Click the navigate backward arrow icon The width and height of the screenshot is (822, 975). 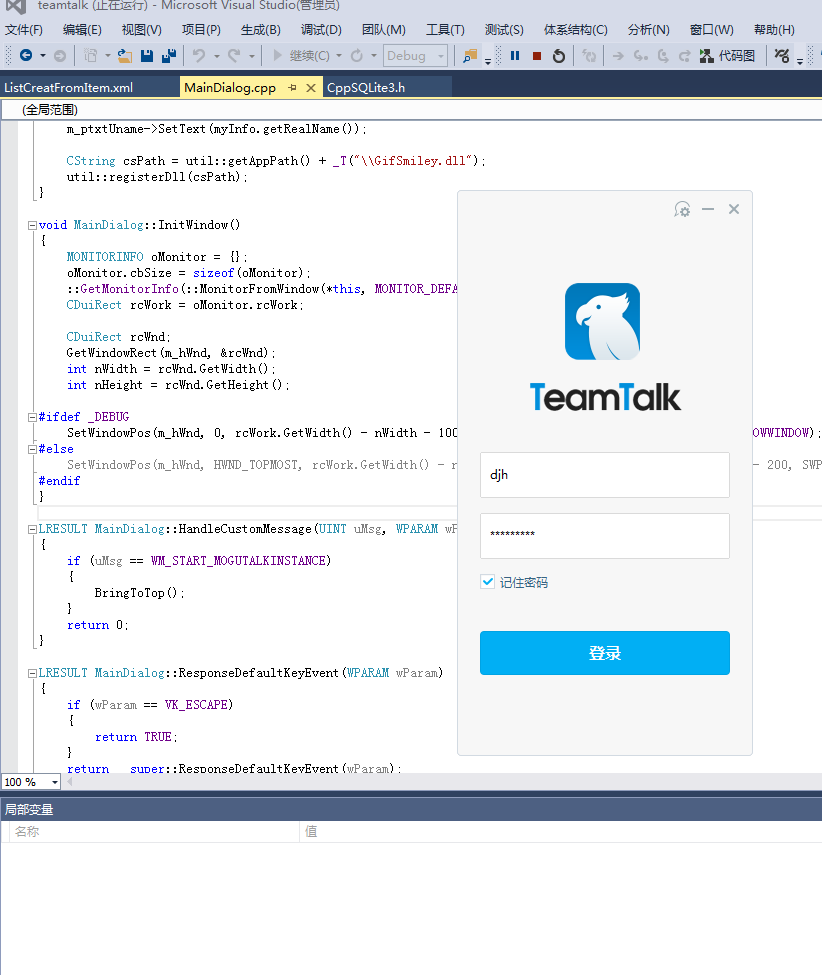coord(26,55)
